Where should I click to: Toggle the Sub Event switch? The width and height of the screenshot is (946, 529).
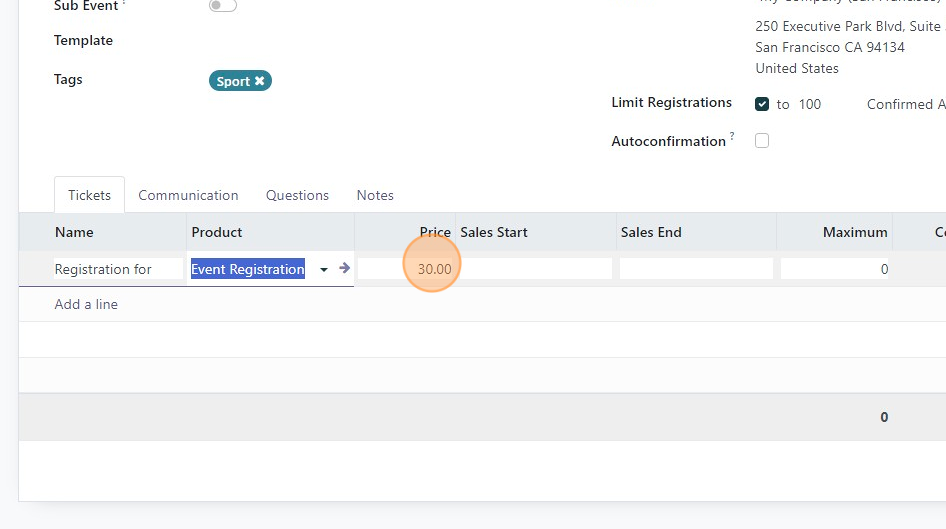(223, 5)
